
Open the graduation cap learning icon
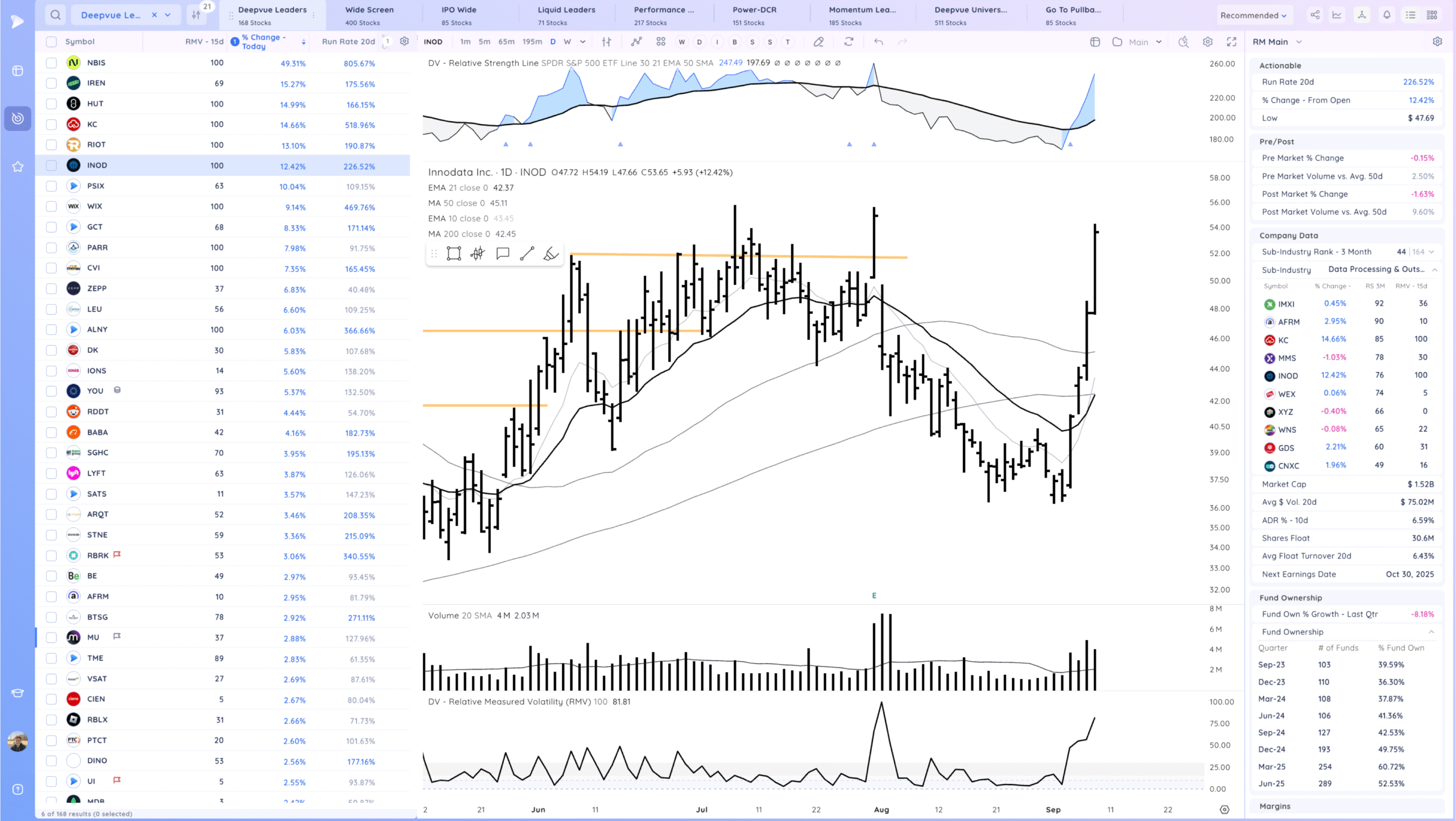tap(18, 693)
